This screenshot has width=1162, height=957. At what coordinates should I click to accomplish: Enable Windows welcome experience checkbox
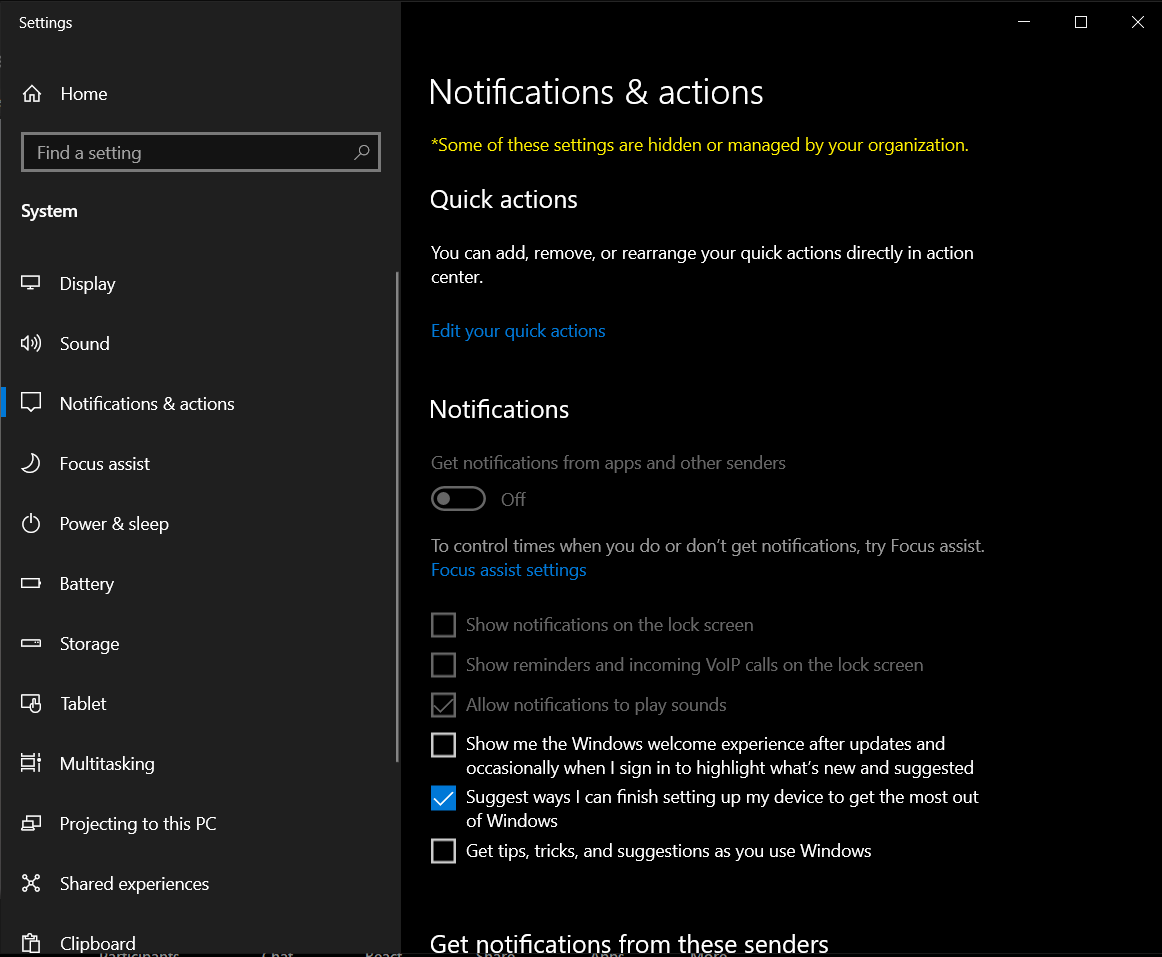coord(443,744)
